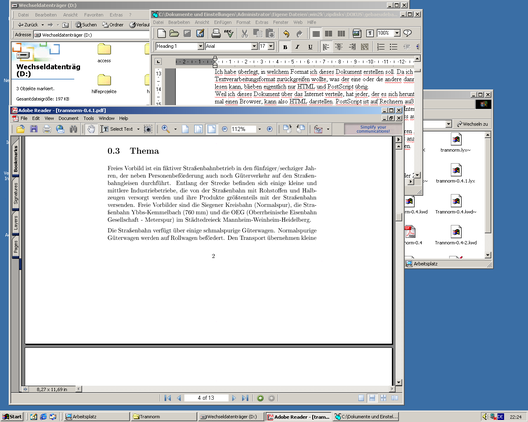Screen dimensions: 528x422
Task: Apply numbered list in word processor
Action: pyautogui.click(x=381, y=47)
